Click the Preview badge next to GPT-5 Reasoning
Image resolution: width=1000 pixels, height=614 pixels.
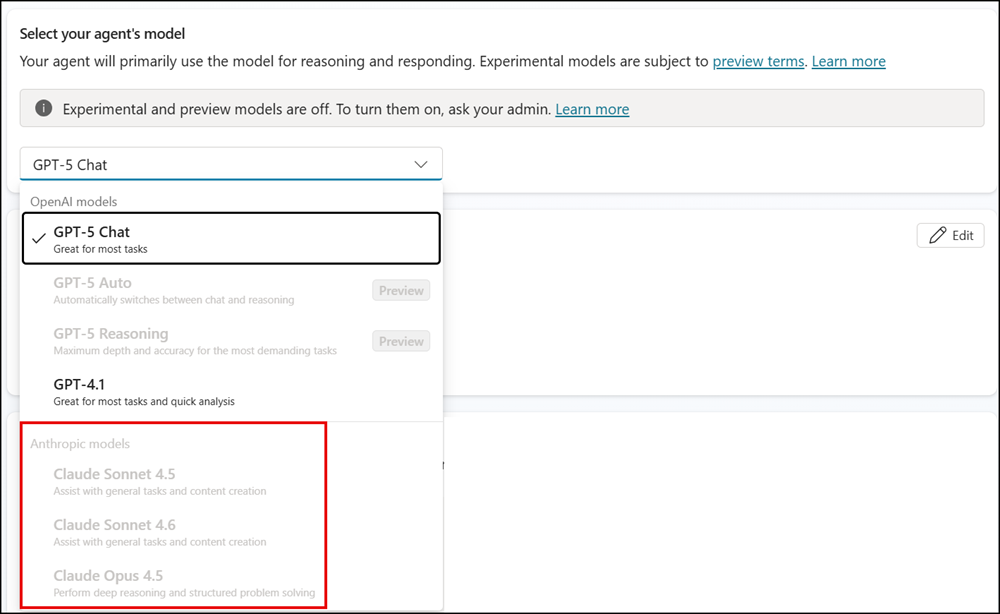tap(400, 341)
